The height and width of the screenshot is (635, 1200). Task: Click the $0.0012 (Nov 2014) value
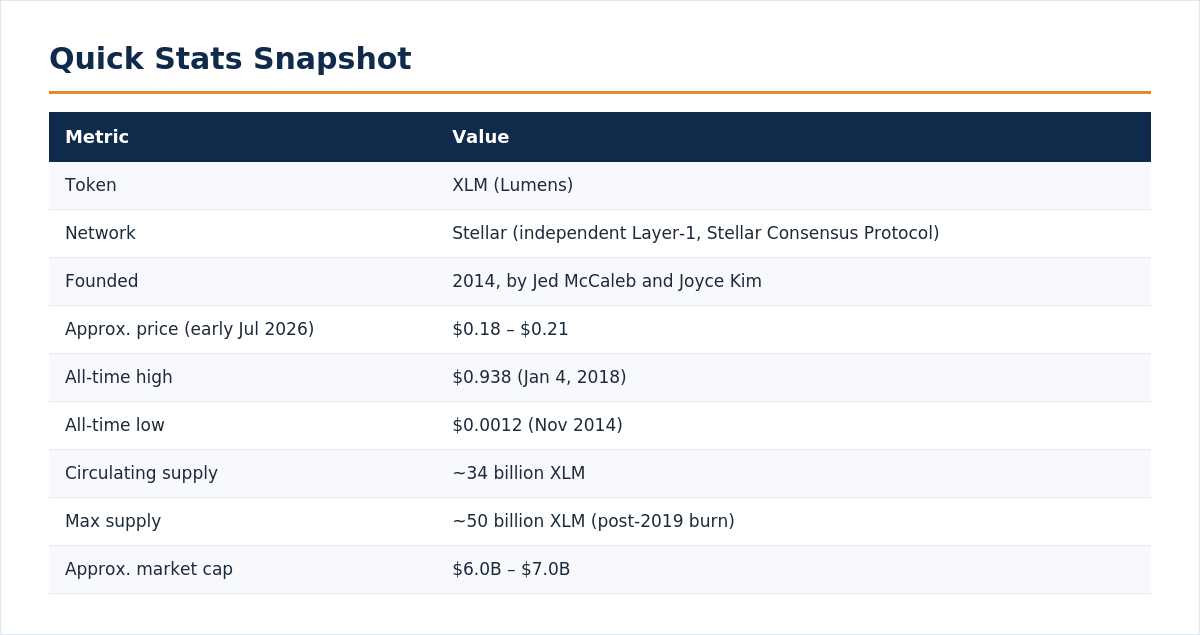pos(537,425)
